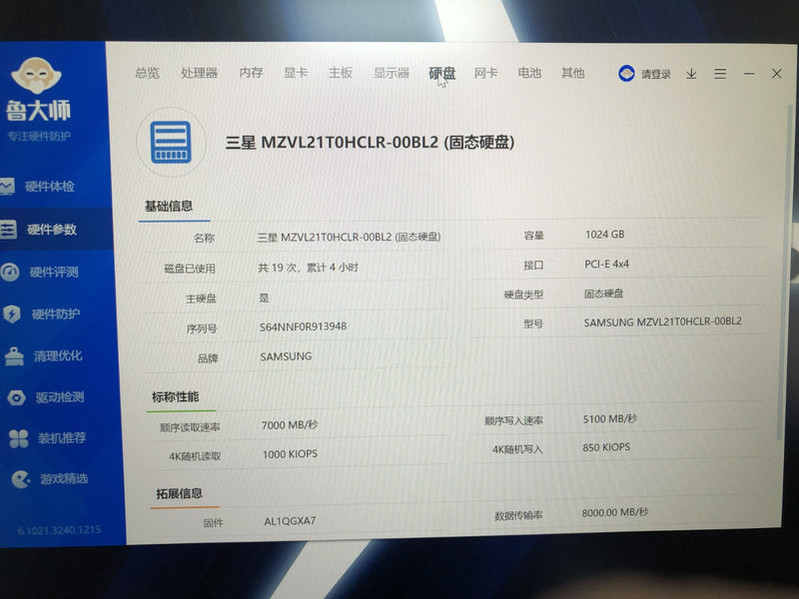Open the 显卡 tab
Viewport: 799px width, 599px height.
tap(295, 73)
